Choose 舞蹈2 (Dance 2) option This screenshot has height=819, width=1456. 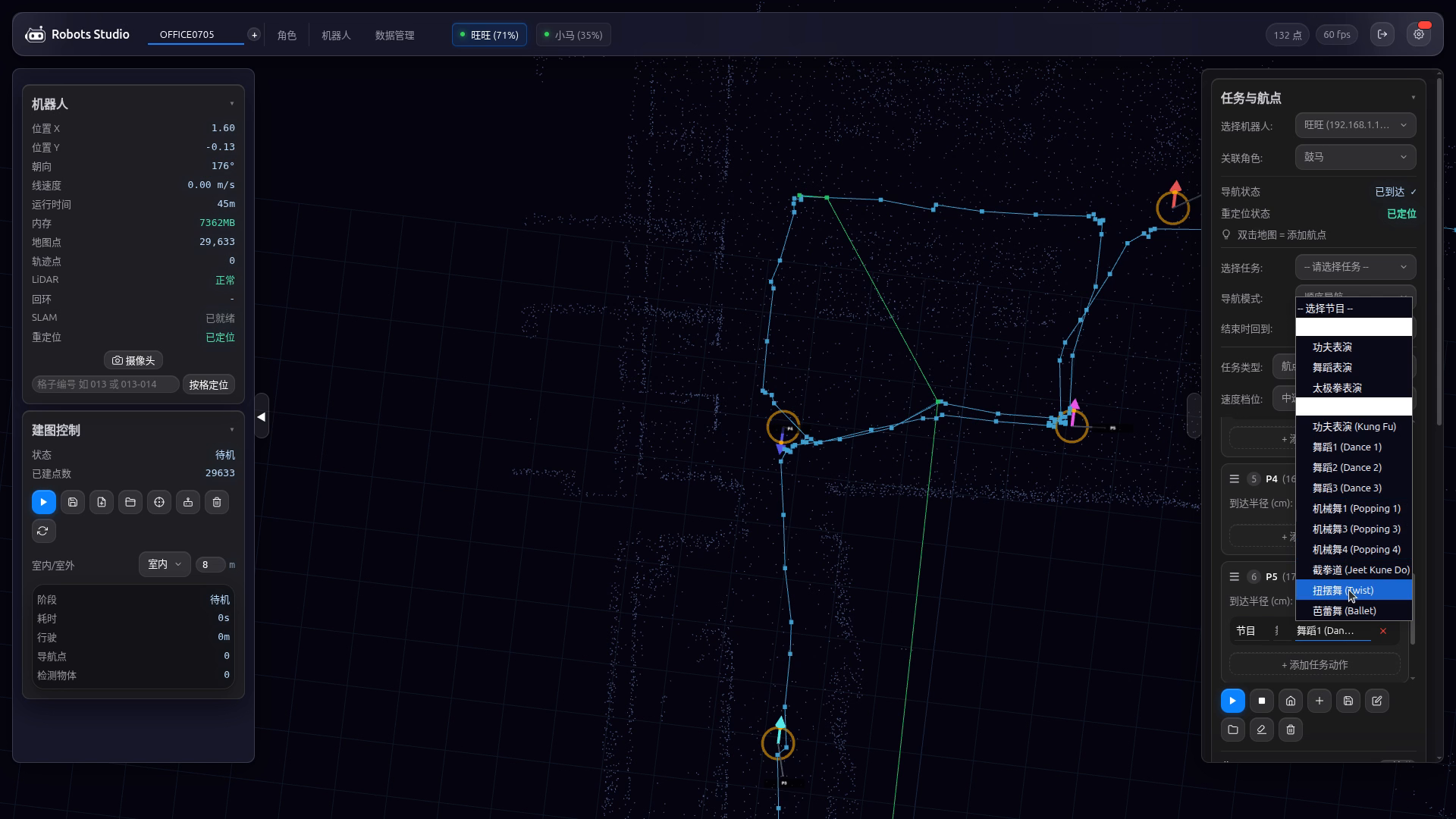[x=1354, y=467]
